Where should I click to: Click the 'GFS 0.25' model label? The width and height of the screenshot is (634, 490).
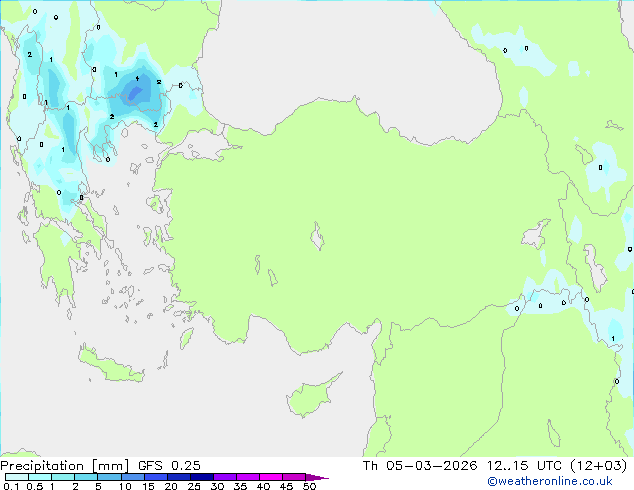tap(169, 466)
